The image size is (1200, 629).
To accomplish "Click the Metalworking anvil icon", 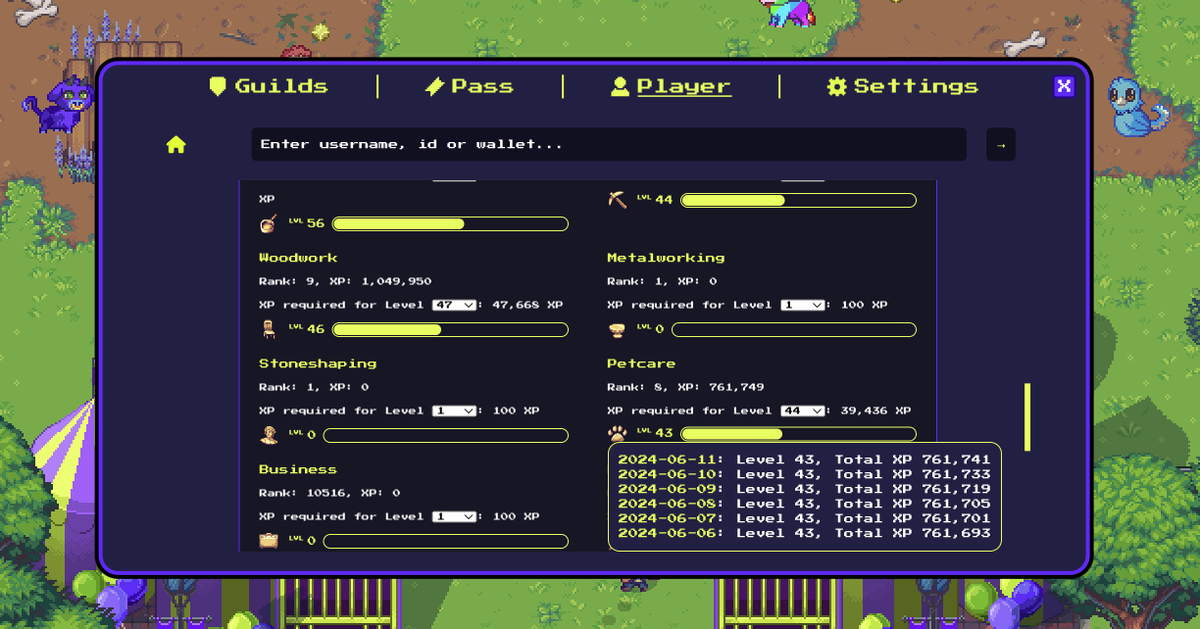I will (616, 329).
